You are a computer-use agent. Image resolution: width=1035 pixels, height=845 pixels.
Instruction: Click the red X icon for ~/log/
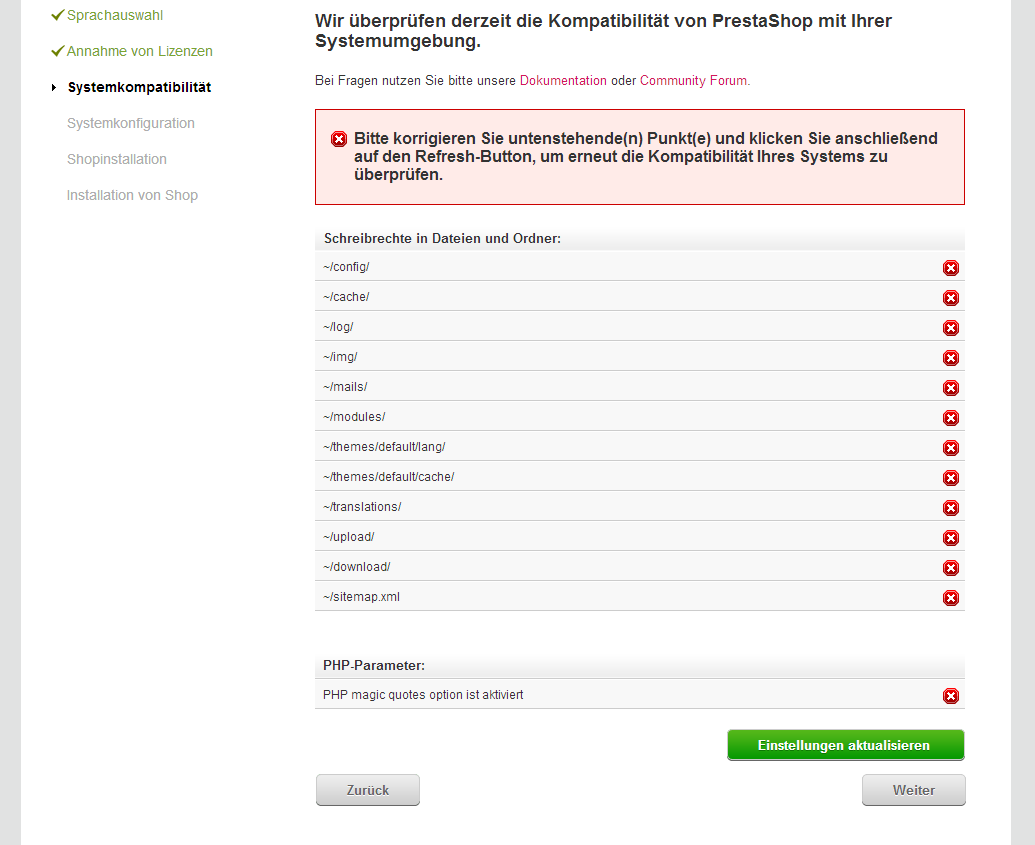951,328
